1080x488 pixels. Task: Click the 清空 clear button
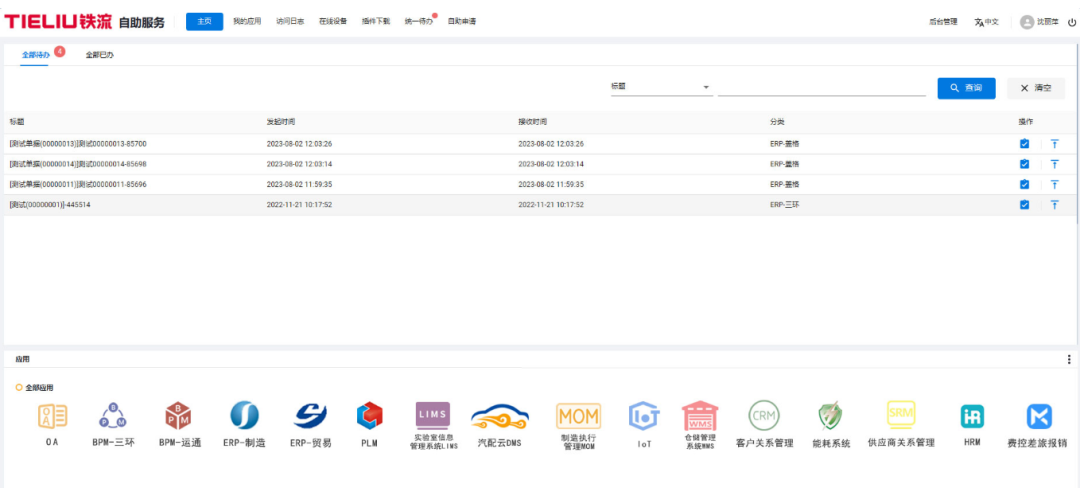[1036, 88]
